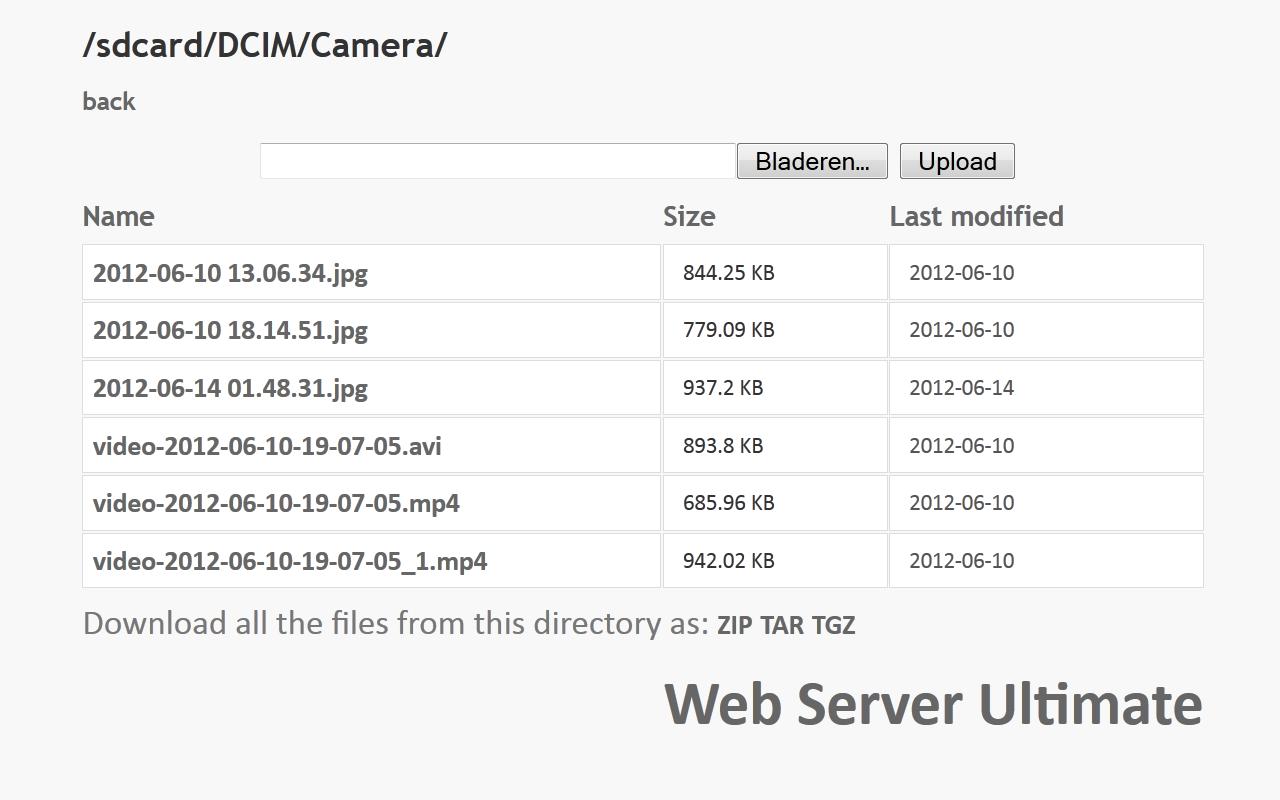Open 2012-06-10 13.06.34.jpg file

(x=230, y=273)
